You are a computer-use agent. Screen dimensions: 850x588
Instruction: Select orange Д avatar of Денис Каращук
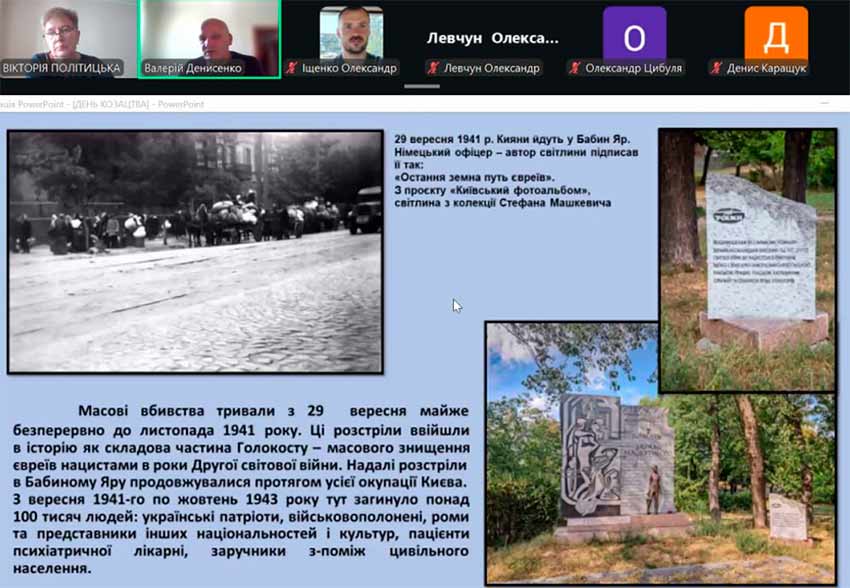(x=776, y=34)
